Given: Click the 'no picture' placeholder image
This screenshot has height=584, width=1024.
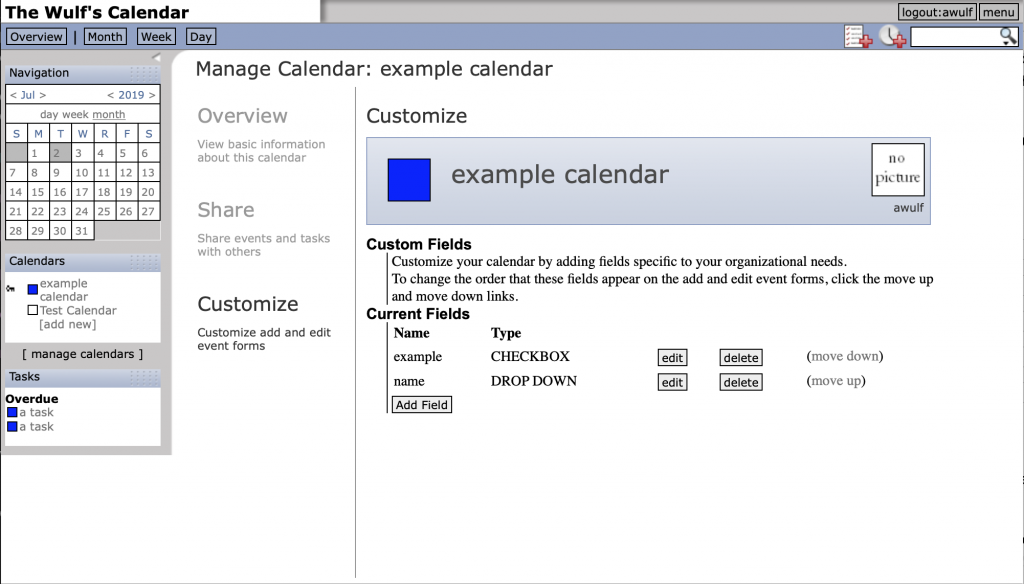Looking at the screenshot, I should pyautogui.click(x=897, y=169).
